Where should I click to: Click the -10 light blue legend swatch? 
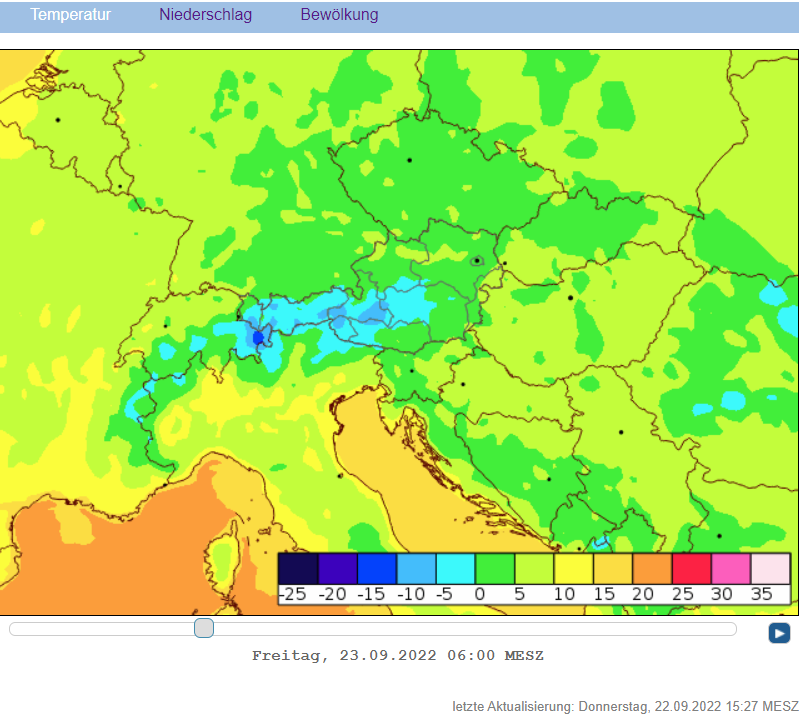(x=416, y=568)
